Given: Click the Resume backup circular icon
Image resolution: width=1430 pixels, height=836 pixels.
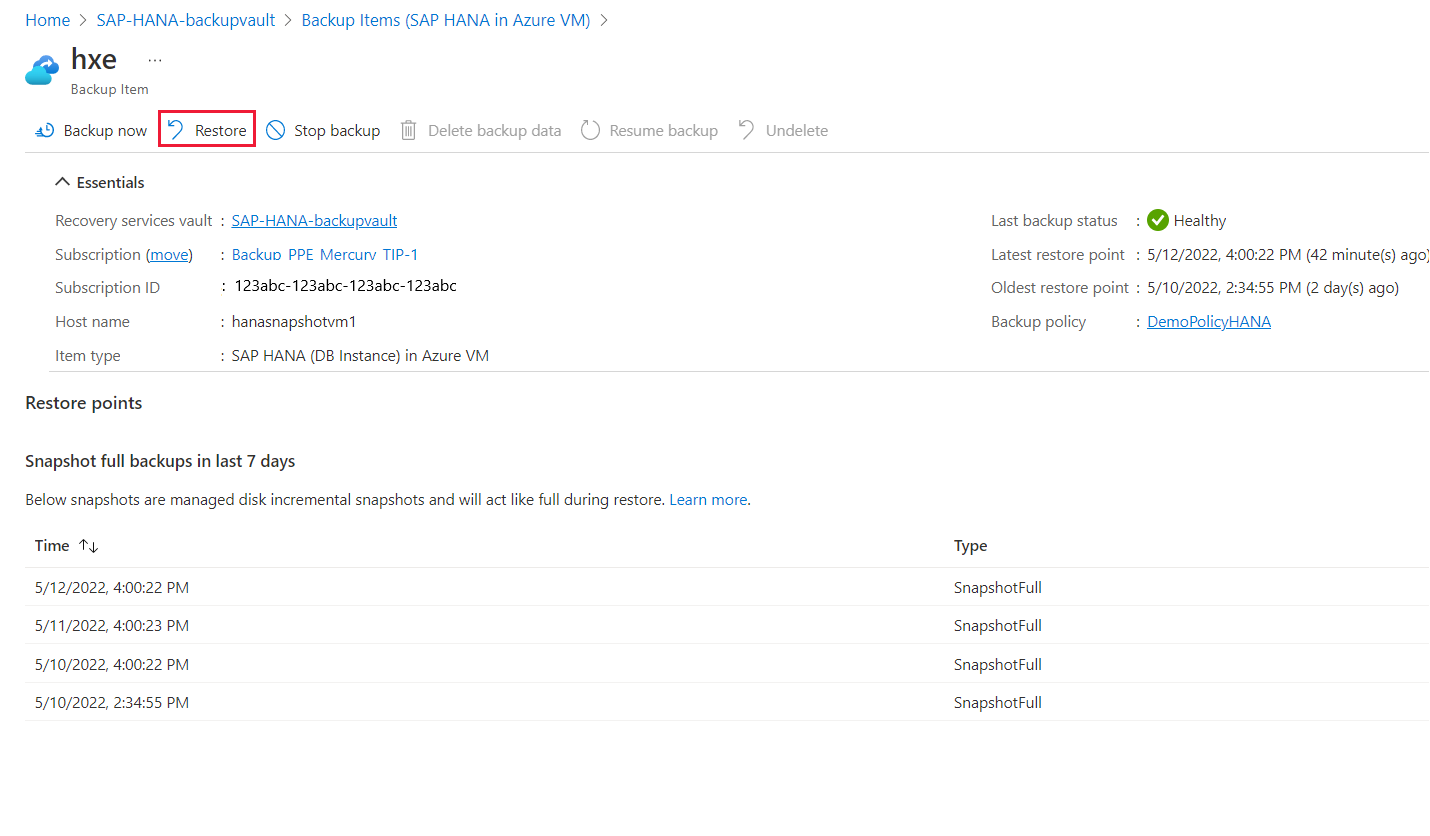Looking at the screenshot, I should click(590, 130).
